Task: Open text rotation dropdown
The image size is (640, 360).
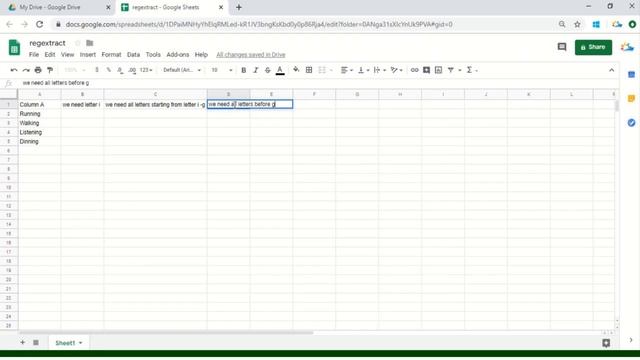Action: tap(396, 70)
